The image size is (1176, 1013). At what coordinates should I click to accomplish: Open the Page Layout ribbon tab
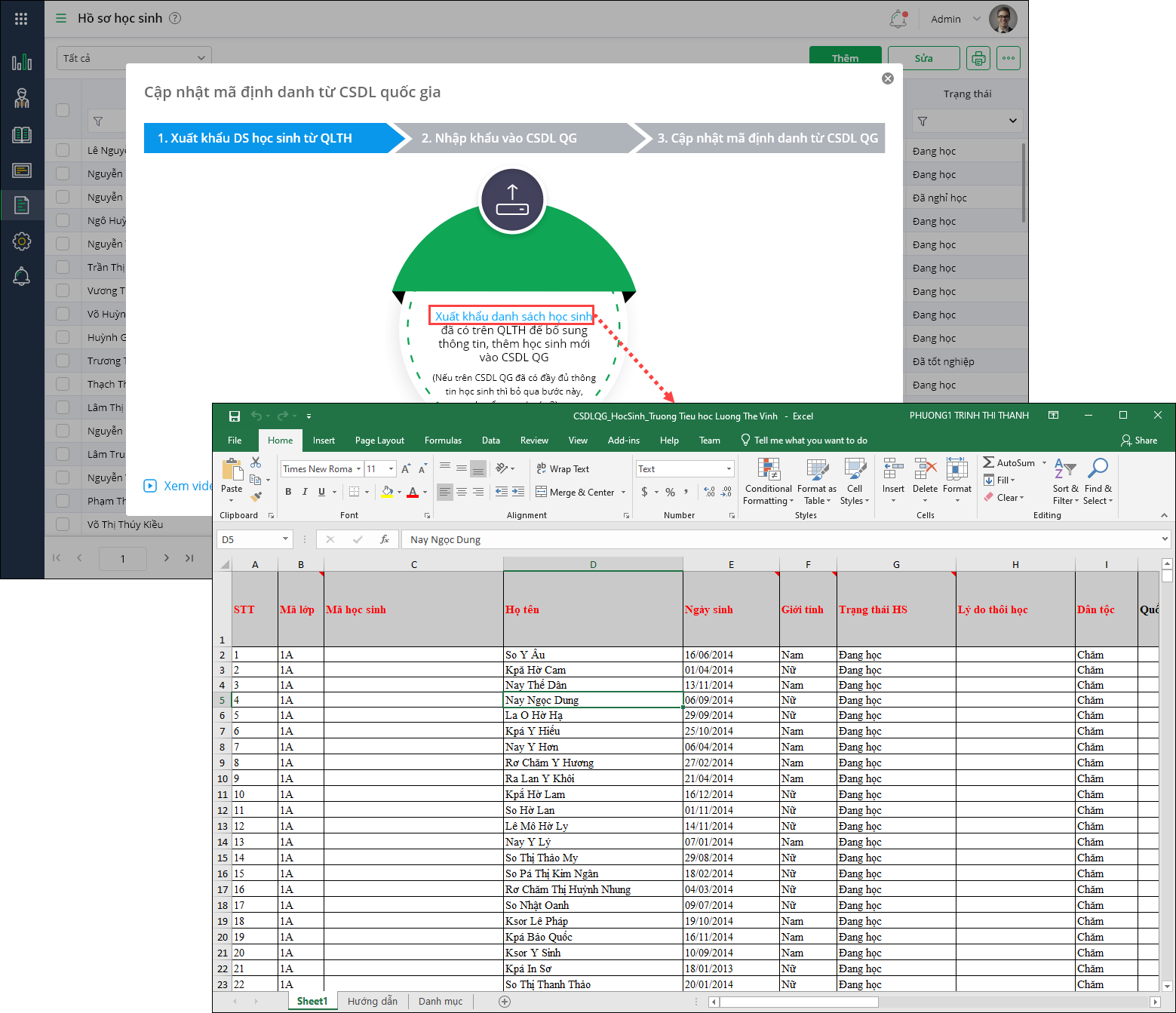(379, 441)
